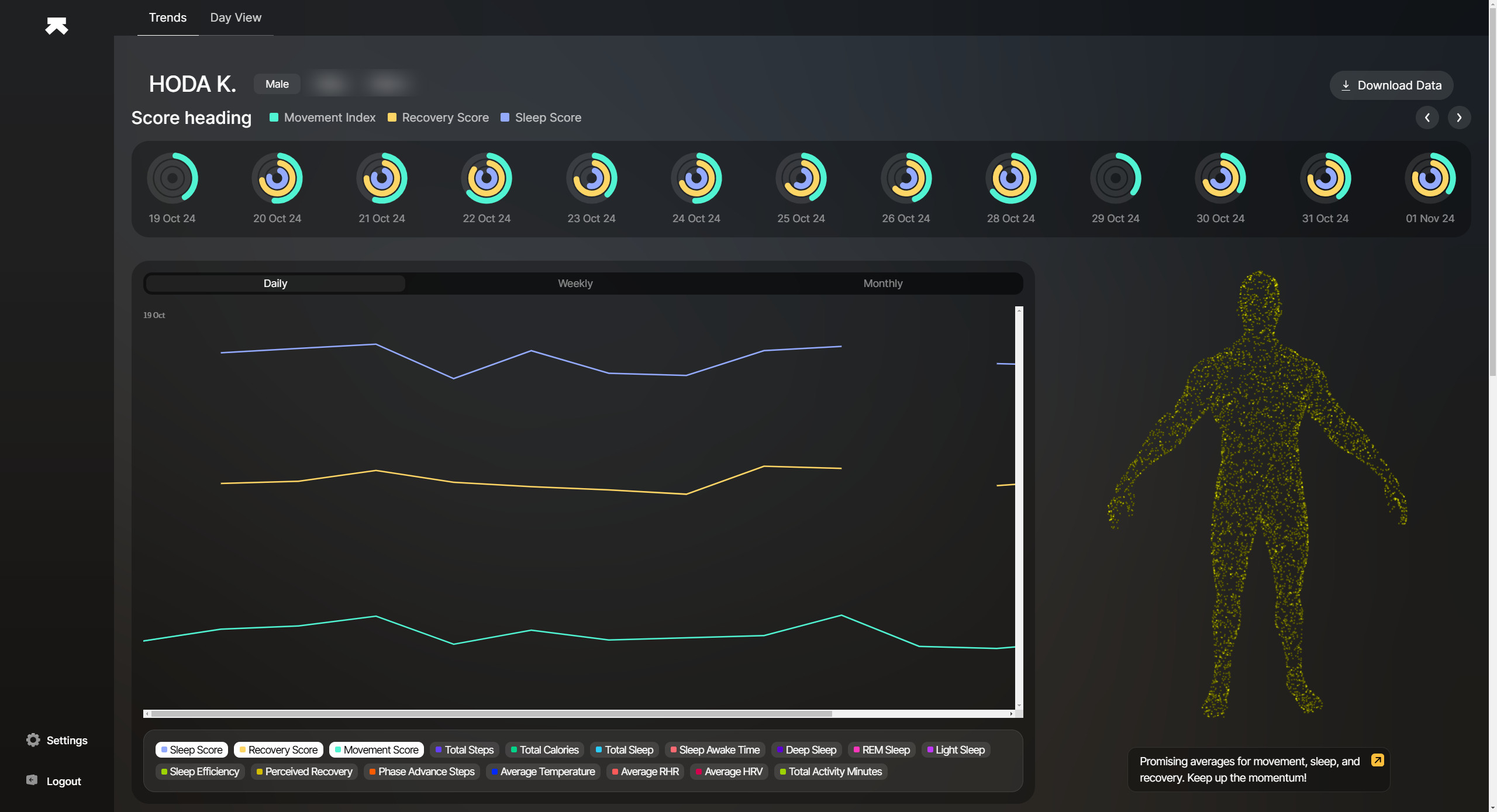Switch chart to Weekly view
This screenshot has width=1497, height=812.
pos(575,284)
